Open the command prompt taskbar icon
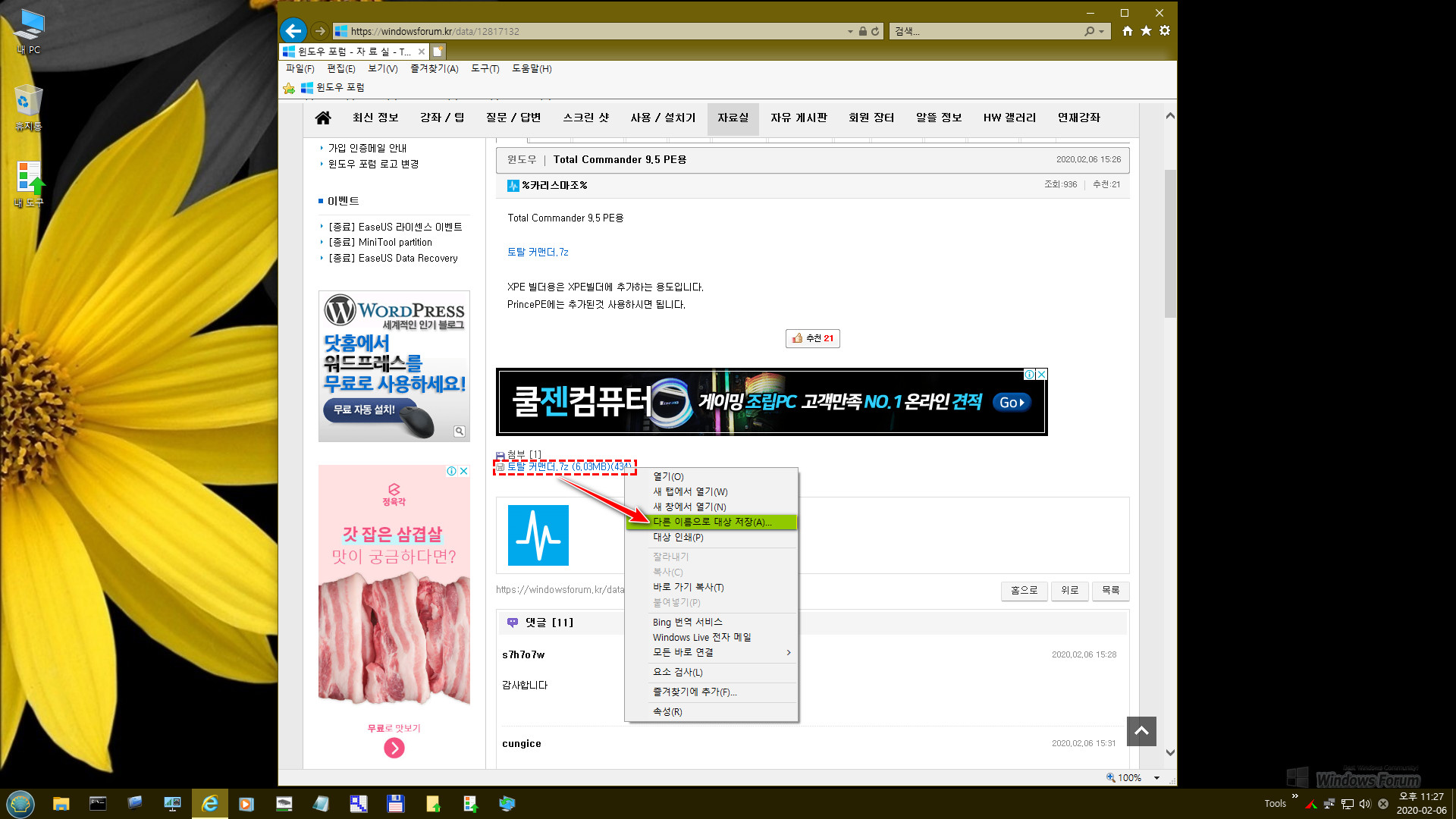This screenshot has height=819, width=1456. click(x=98, y=804)
